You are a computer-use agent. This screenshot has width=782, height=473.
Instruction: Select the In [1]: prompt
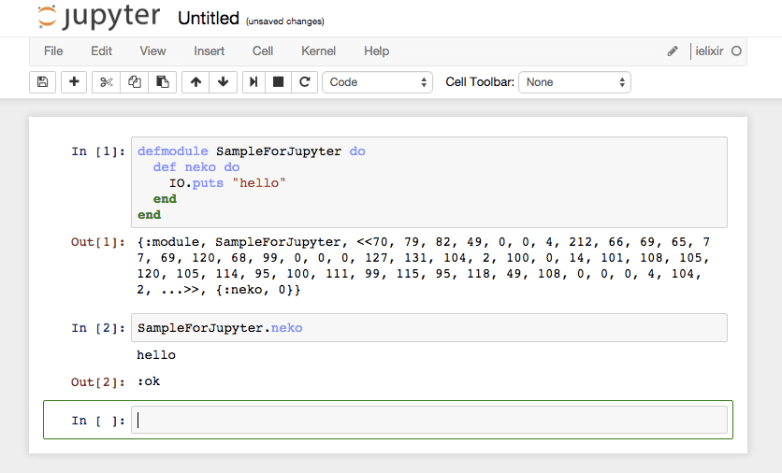click(98, 151)
